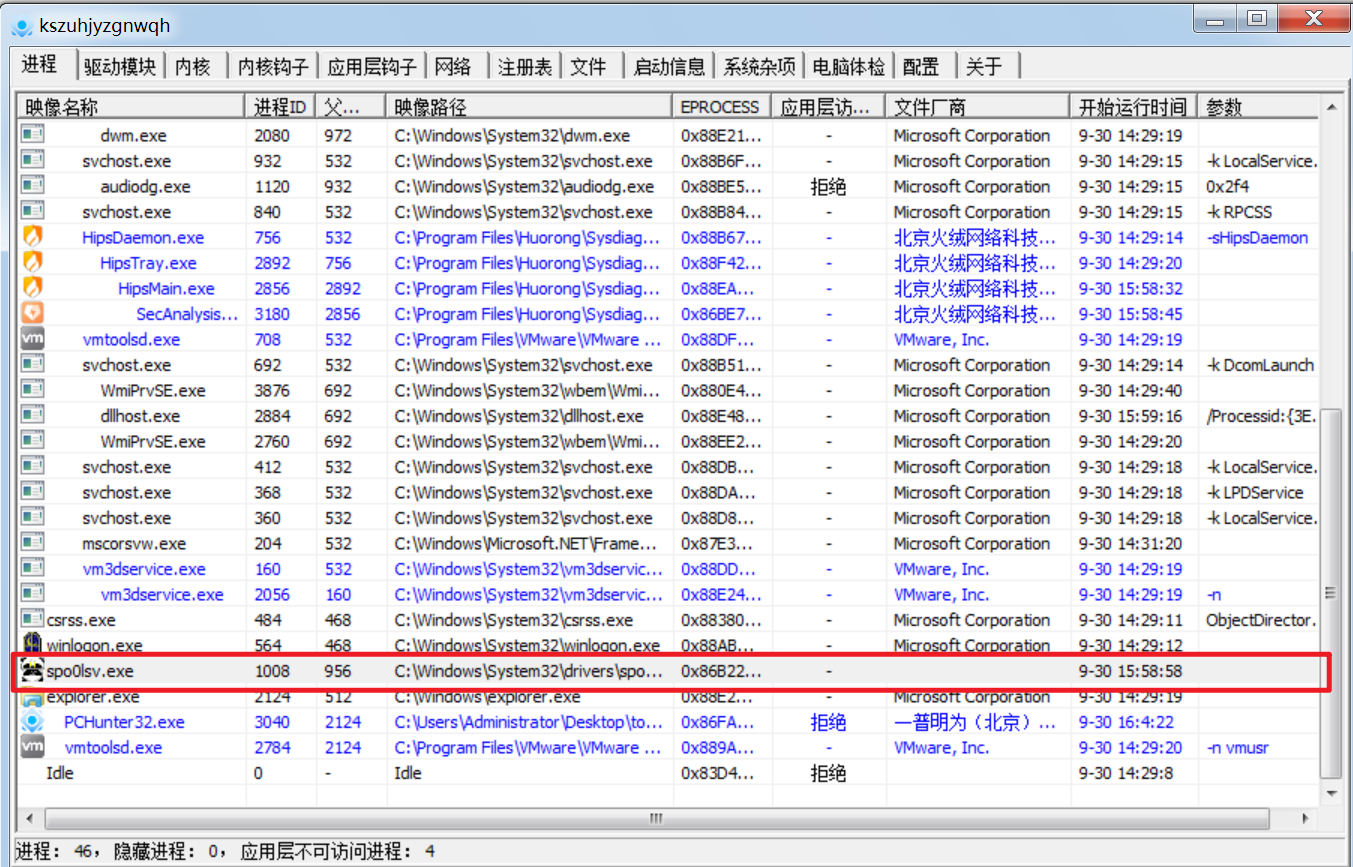Switch to the 配置 tab
This screenshot has width=1353, height=867.
click(921, 67)
